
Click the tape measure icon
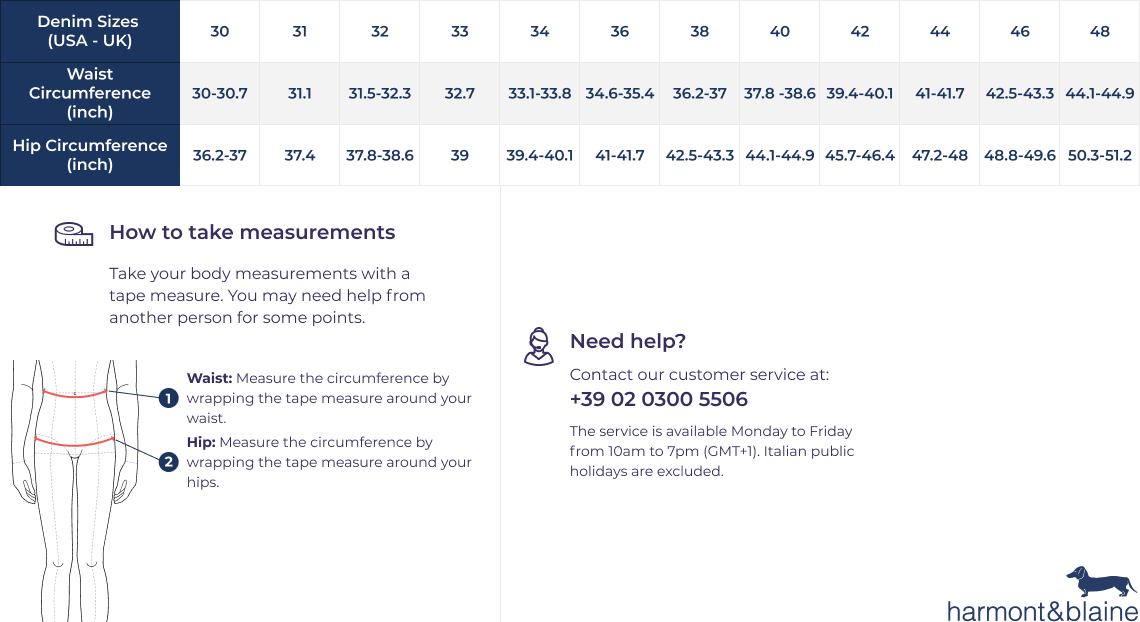[x=74, y=234]
